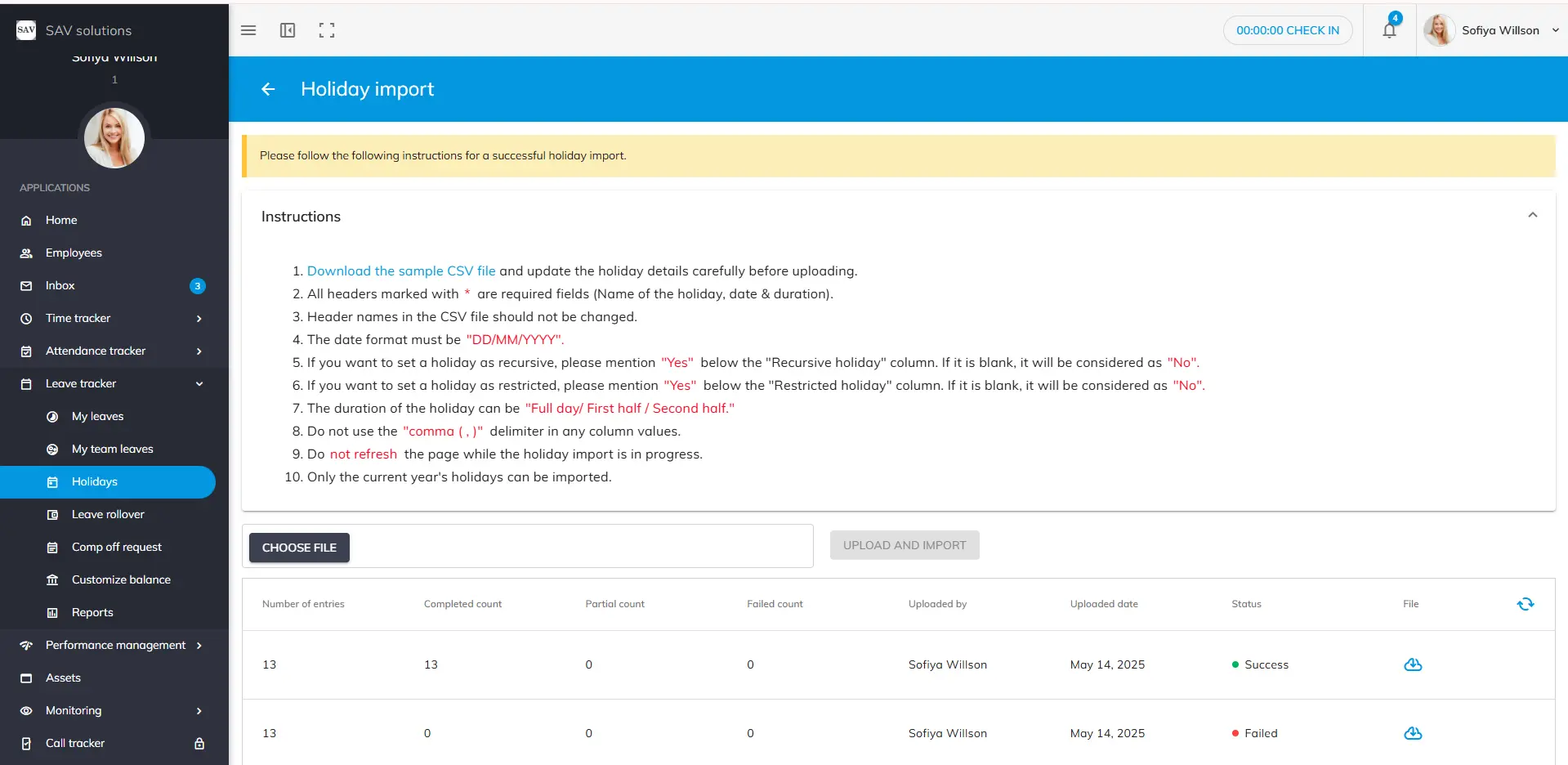Viewport: 1568px width, 765px height.
Task: Click the locked Call tracker padlock icon
Action: coord(199,743)
